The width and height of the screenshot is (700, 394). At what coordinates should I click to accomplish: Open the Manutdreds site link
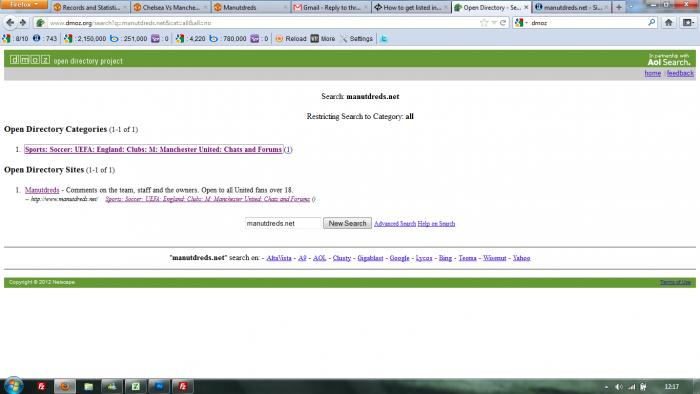point(42,190)
